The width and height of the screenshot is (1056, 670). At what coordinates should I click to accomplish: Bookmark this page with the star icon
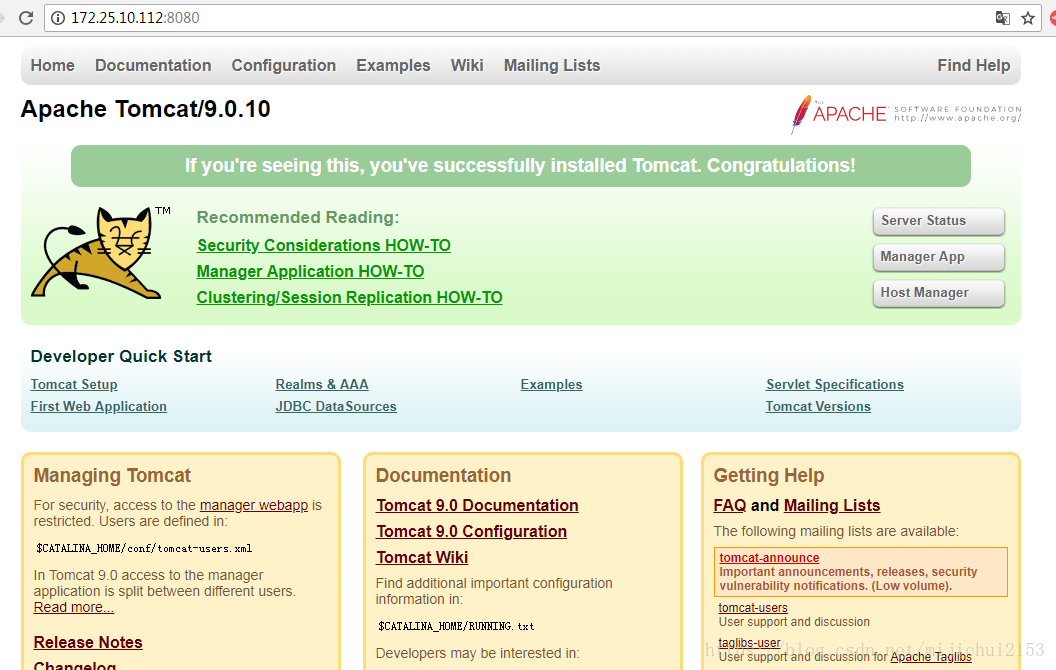pos(1028,18)
